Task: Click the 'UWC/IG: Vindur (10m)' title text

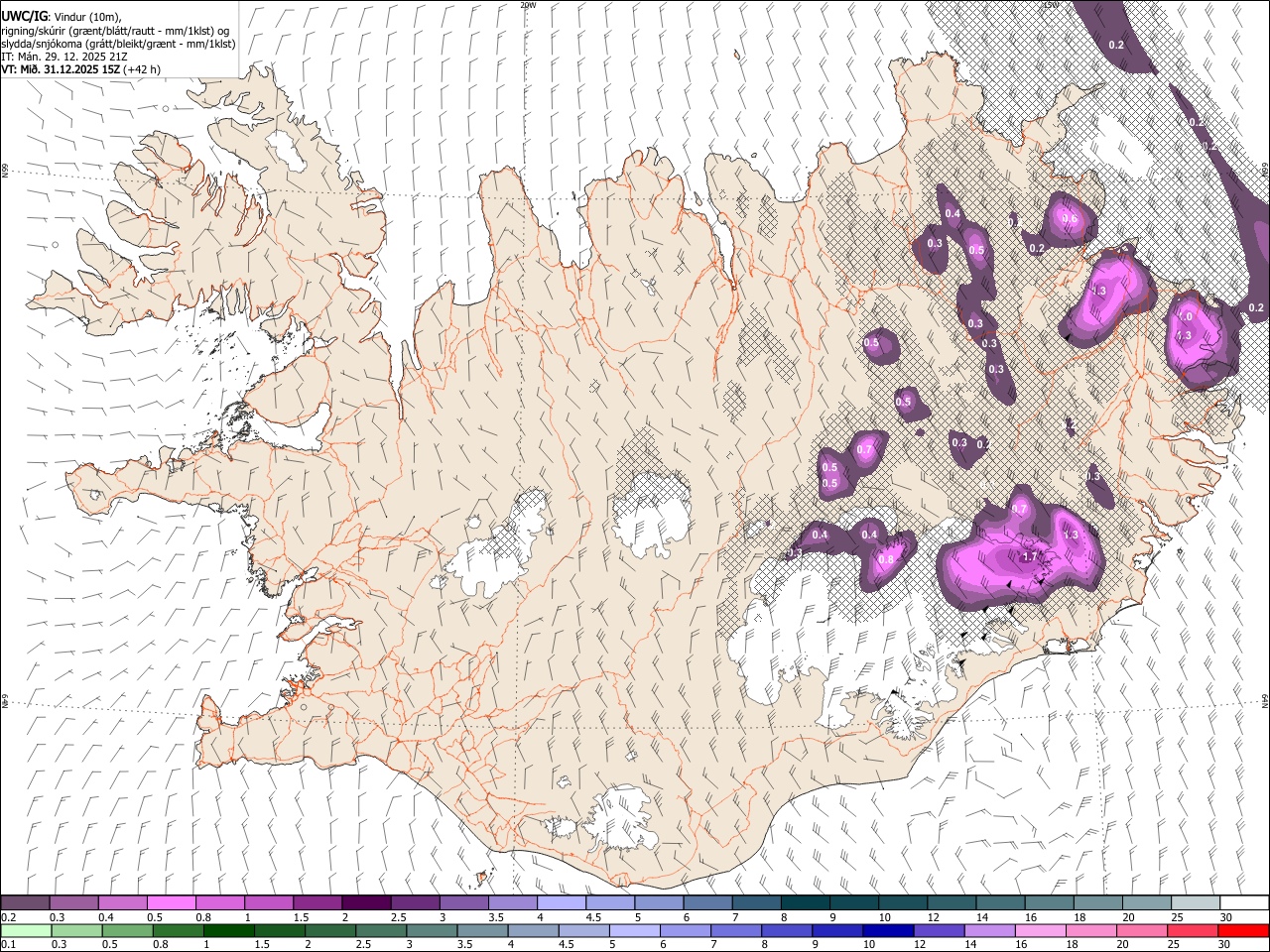Action: pyautogui.click(x=62, y=17)
